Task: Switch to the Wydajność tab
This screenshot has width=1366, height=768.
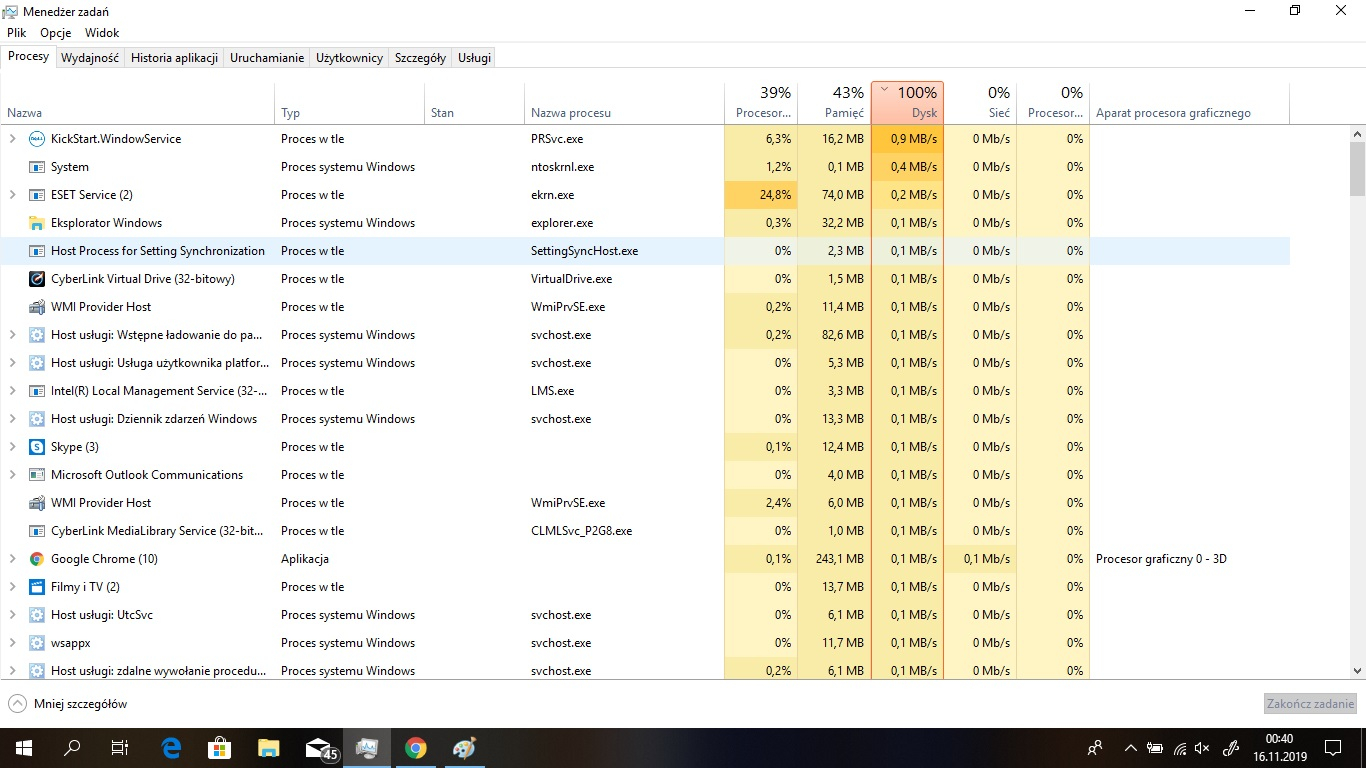Action: (90, 58)
